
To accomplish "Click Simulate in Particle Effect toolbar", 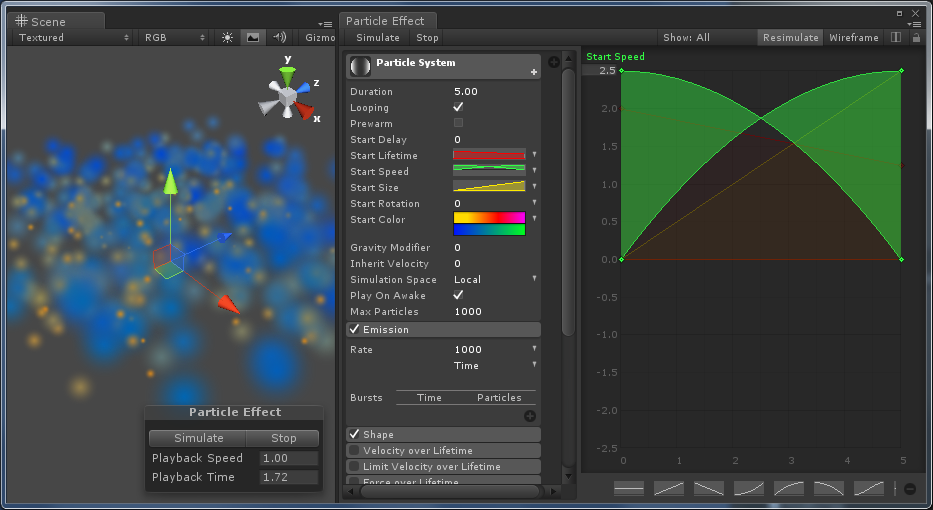I will [378, 37].
